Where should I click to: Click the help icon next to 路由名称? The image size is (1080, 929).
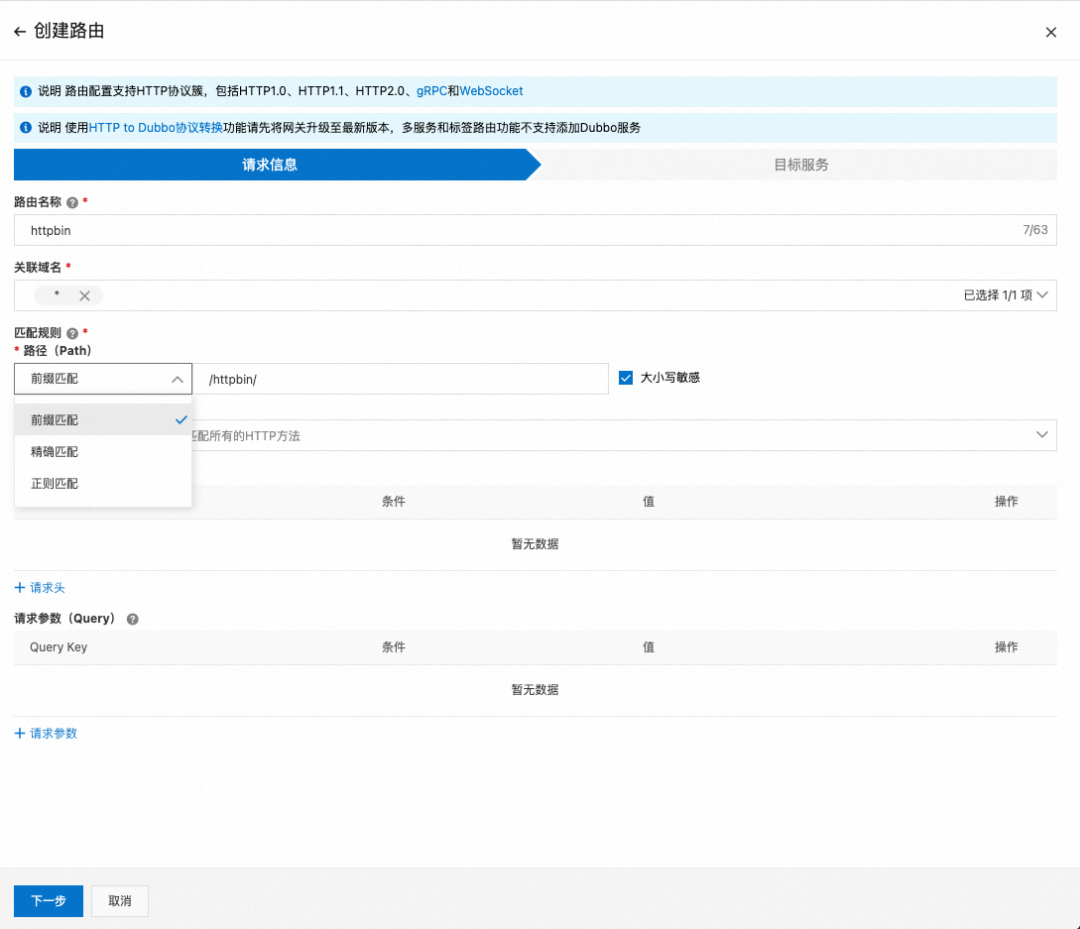tap(72, 202)
